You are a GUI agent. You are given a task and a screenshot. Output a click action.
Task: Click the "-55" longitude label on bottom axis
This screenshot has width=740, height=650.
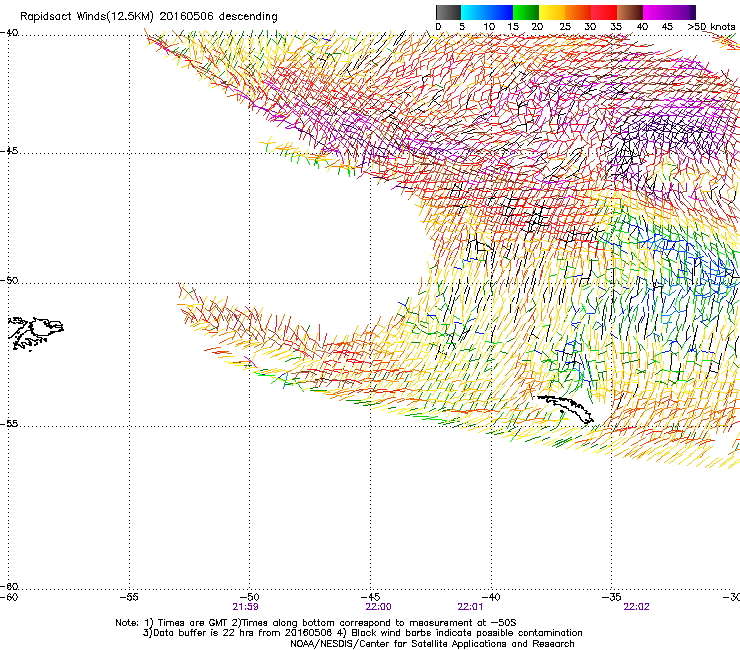coord(129,597)
